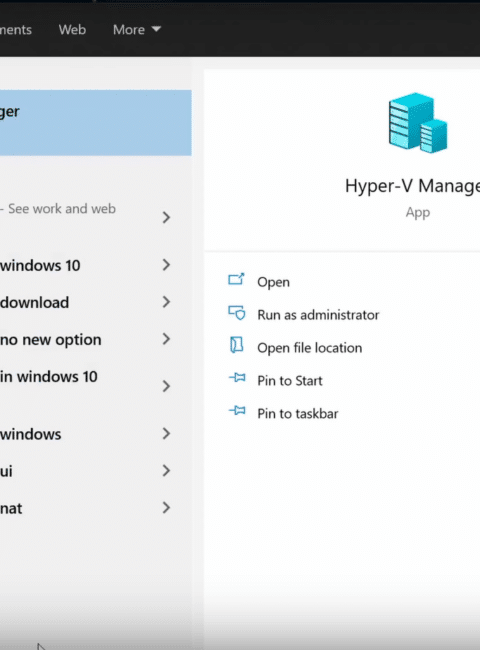Select Open action for Hyper-V Manager
The height and width of the screenshot is (650, 480).
(273, 282)
